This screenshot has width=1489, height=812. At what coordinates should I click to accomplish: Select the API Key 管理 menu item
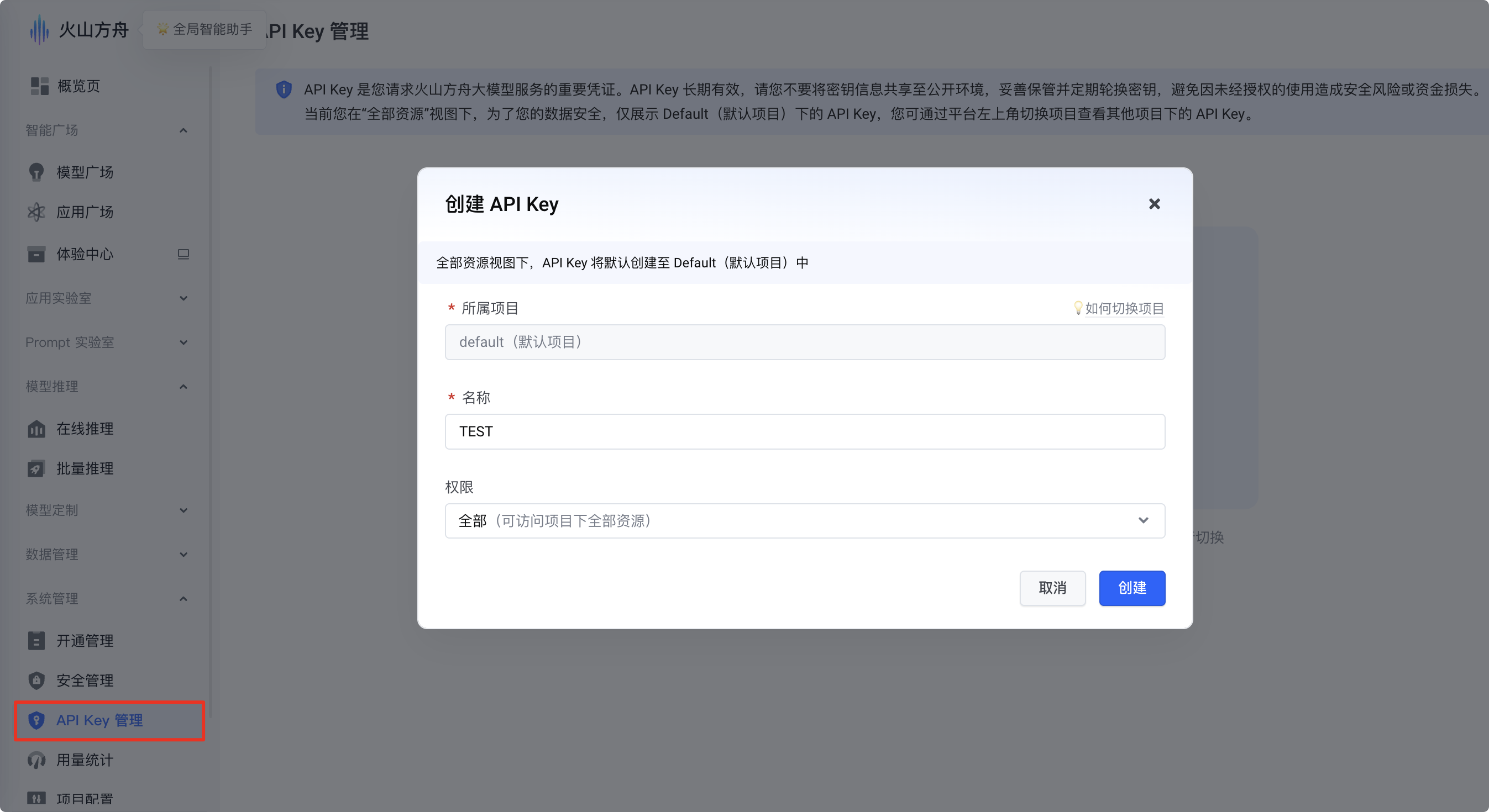99,720
